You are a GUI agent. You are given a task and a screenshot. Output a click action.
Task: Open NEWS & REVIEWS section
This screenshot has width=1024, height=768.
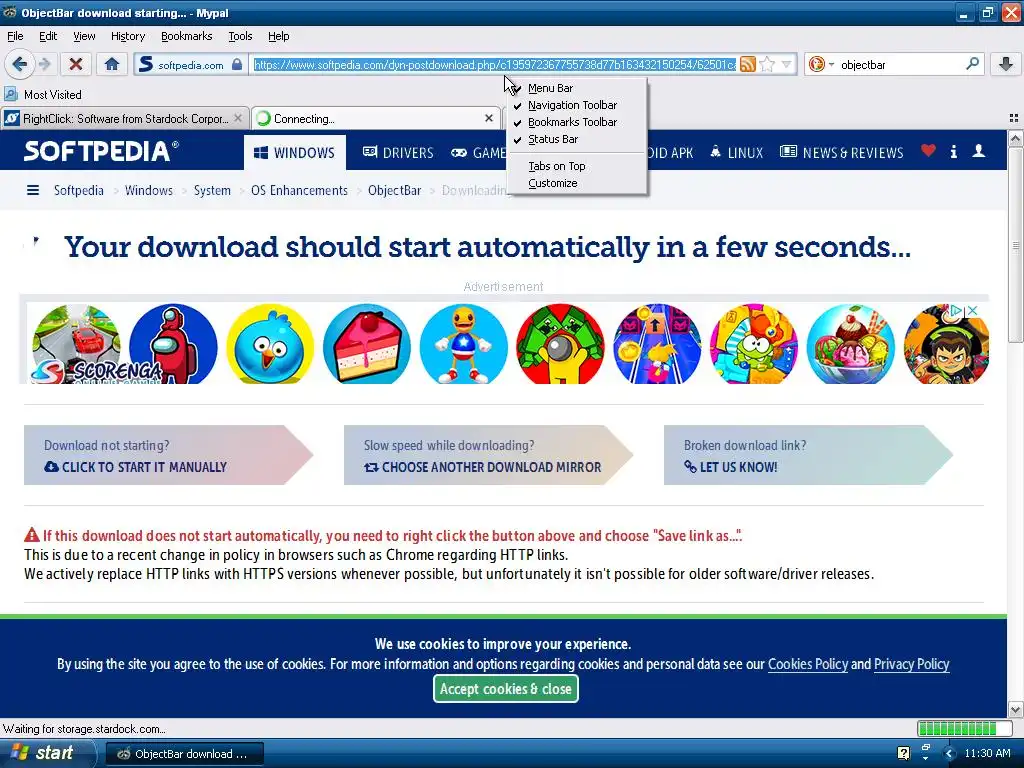pyautogui.click(x=842, y=153)
